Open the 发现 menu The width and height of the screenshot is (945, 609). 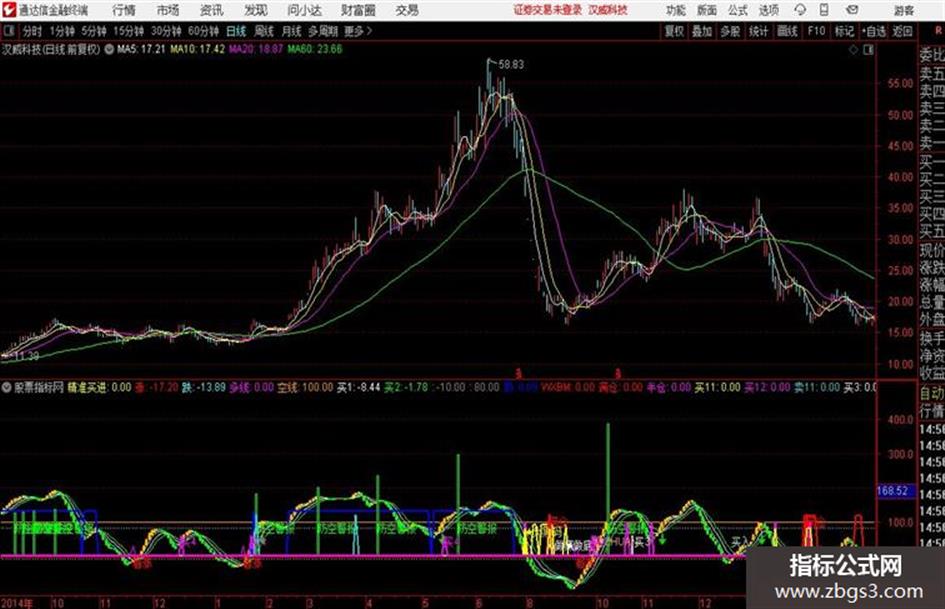(x=256, y=10)
